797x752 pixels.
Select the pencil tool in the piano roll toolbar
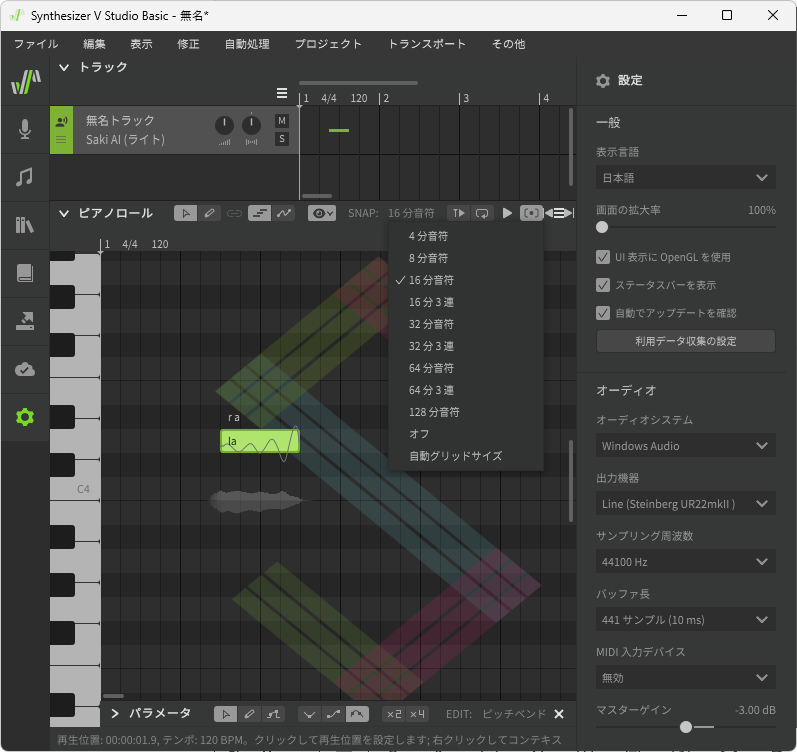pyautogui.click(x=209, y=213)
